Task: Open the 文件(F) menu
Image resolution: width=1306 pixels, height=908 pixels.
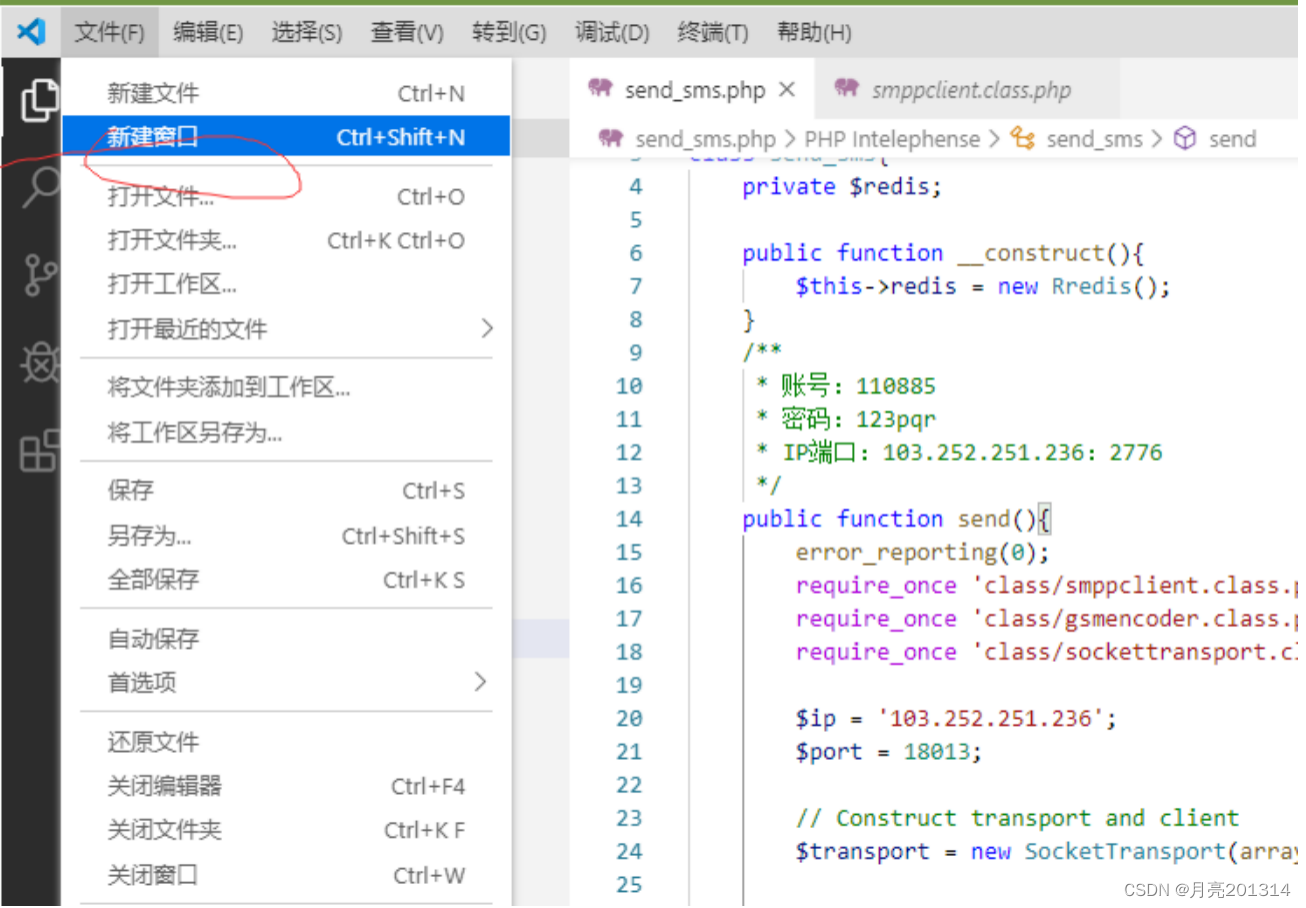Action: (x=110, y=33)
